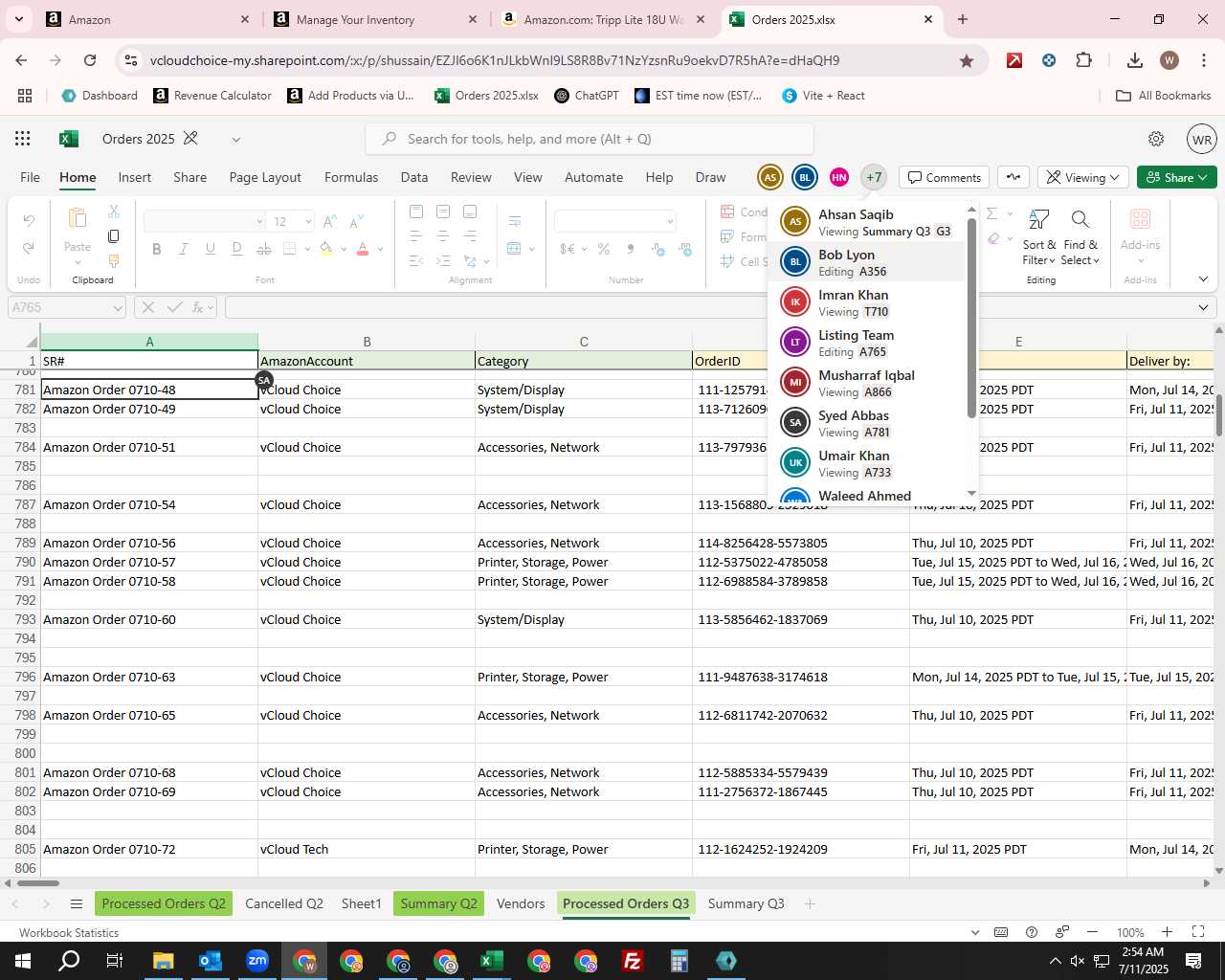Click Sort & Filter button
Viewport: 1225px width, 980px height.
click(1038, 237)
